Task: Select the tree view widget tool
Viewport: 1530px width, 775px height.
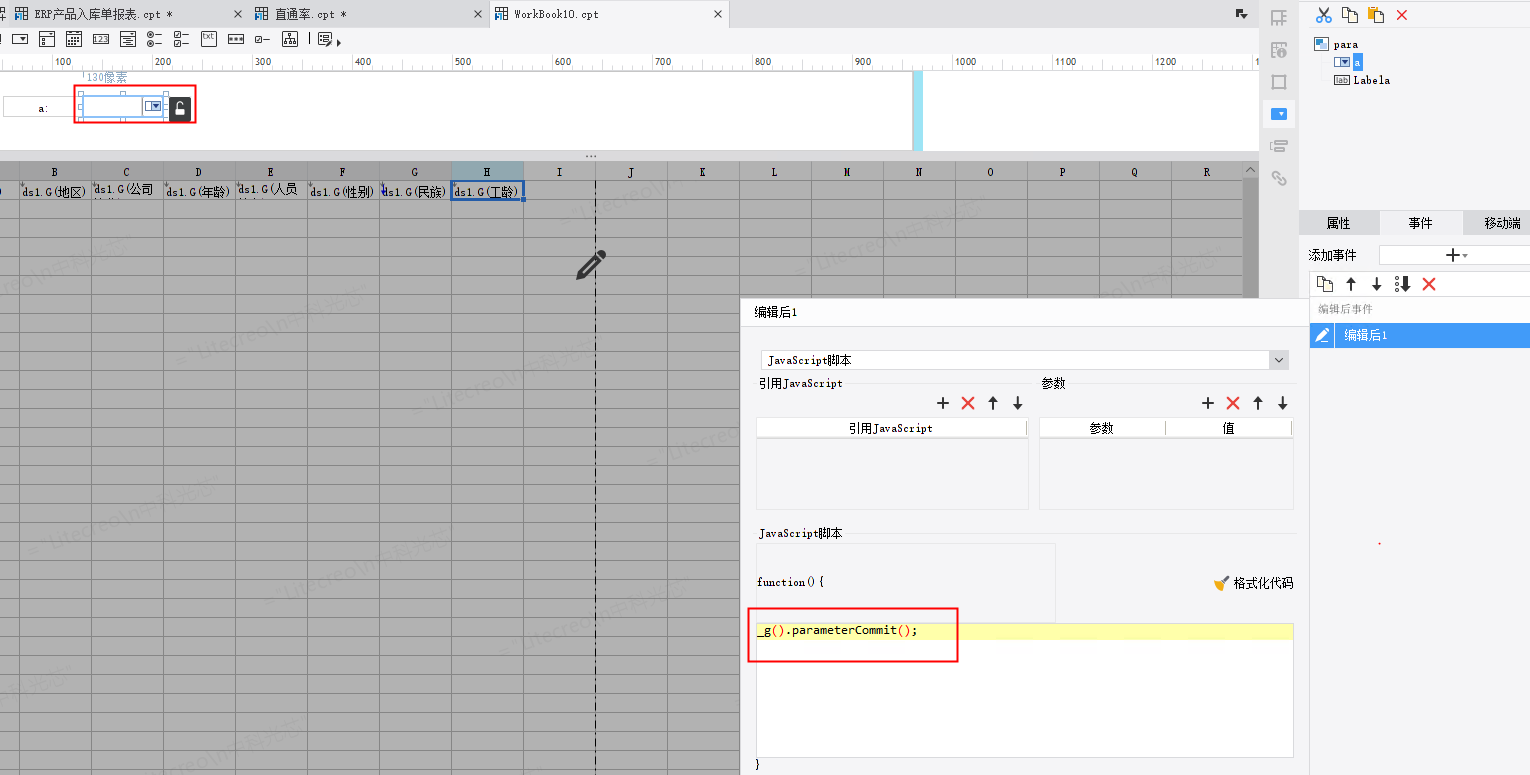Action: click(290, 39)
